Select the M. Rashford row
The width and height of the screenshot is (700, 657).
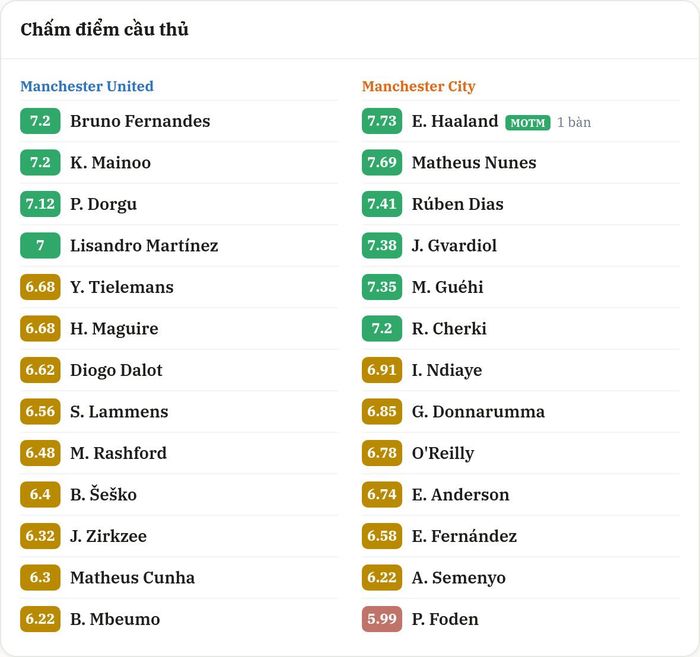[179, 453]
